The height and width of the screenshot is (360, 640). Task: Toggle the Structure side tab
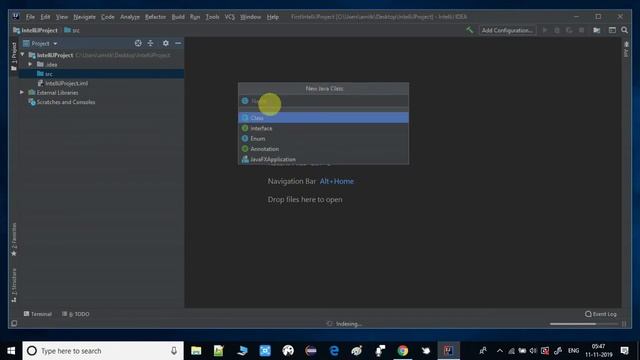click(14, 285)
